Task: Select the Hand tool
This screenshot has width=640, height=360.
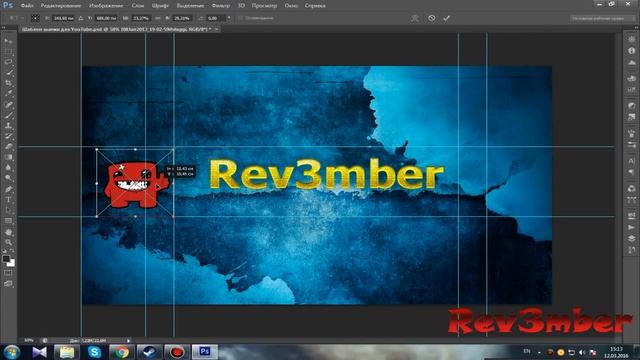Action: (x=8, y=232)
